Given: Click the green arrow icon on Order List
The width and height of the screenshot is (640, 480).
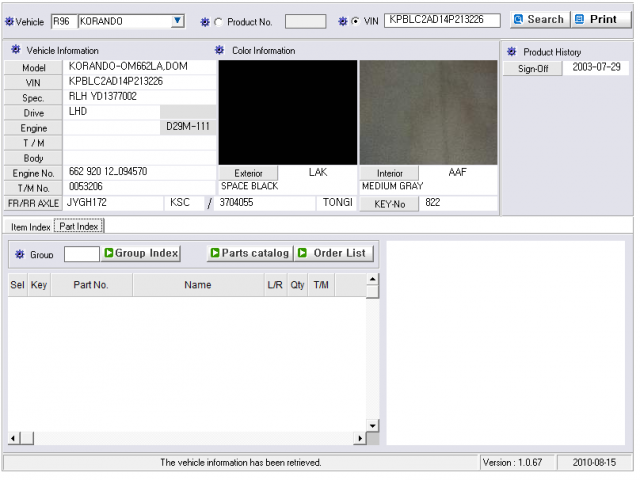Looking at the screenshot, I should click(302, 253).
